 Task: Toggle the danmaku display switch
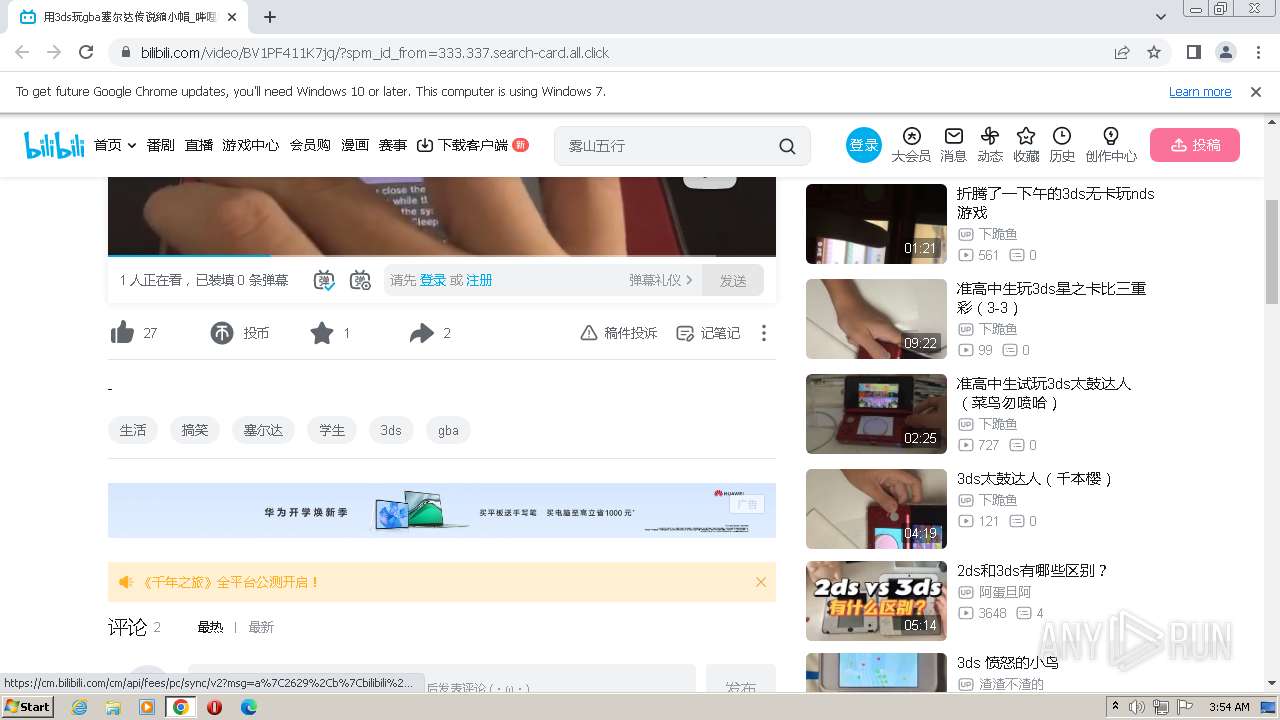pos(324,281)
